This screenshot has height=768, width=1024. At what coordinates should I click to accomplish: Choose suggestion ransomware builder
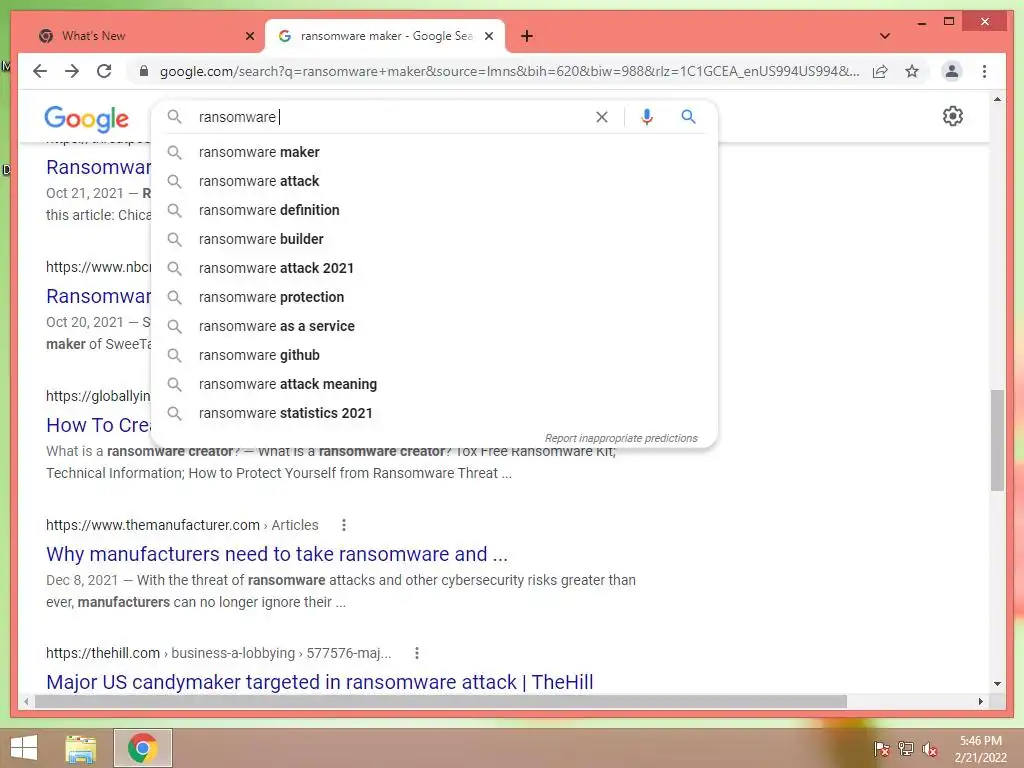pos(434,239)
